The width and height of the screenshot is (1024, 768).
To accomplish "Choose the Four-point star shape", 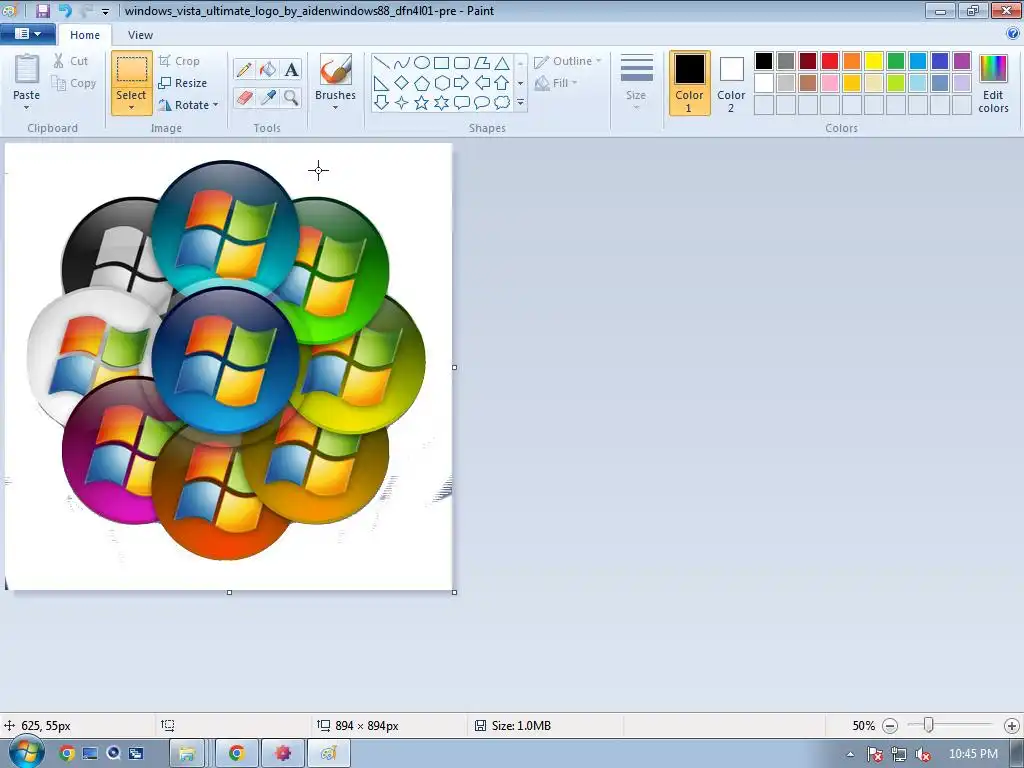I will click(x=402, y=103).
